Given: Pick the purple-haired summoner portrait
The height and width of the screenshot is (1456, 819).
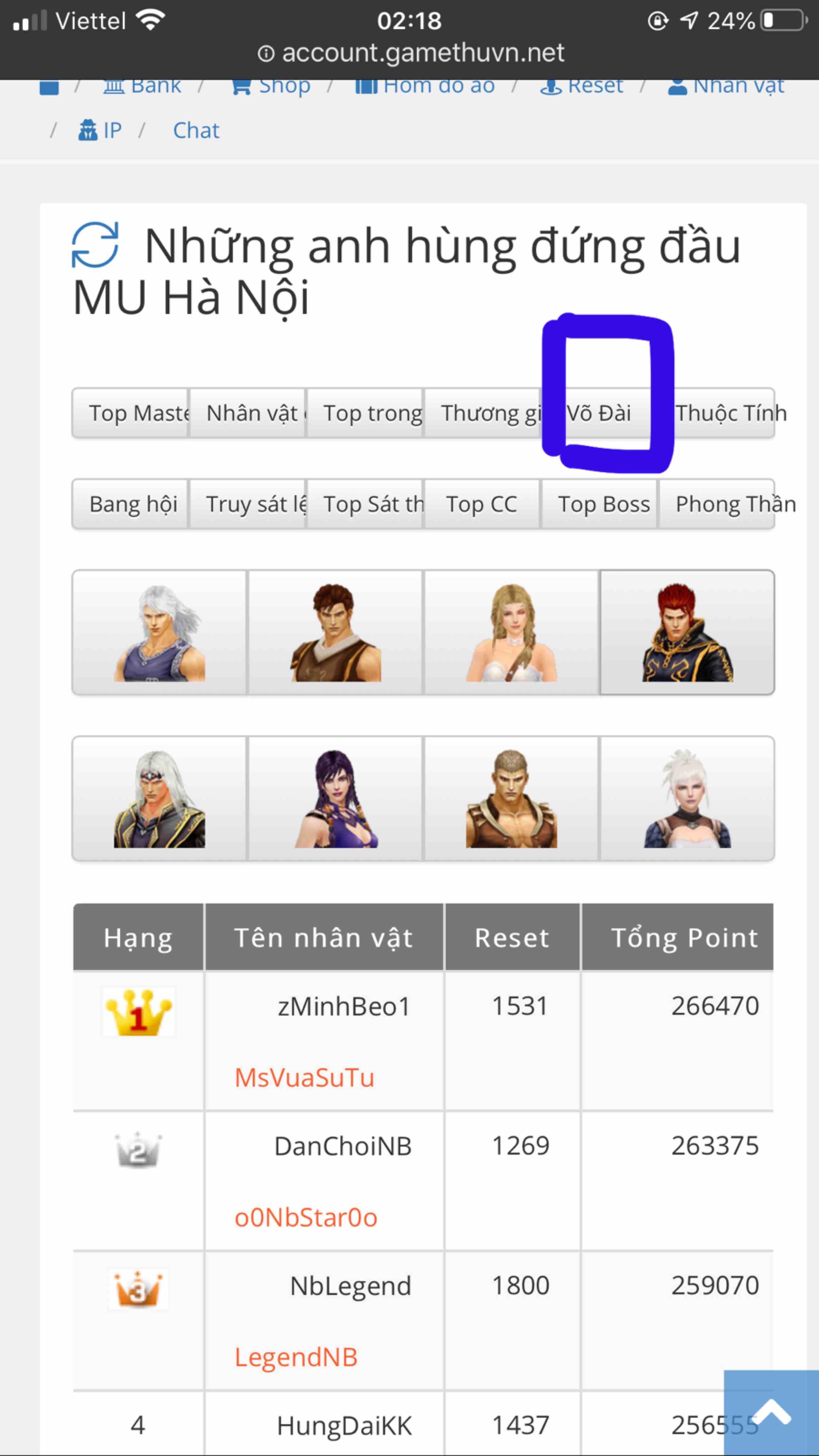Looking at the screenshot, I should pos(335,799).
